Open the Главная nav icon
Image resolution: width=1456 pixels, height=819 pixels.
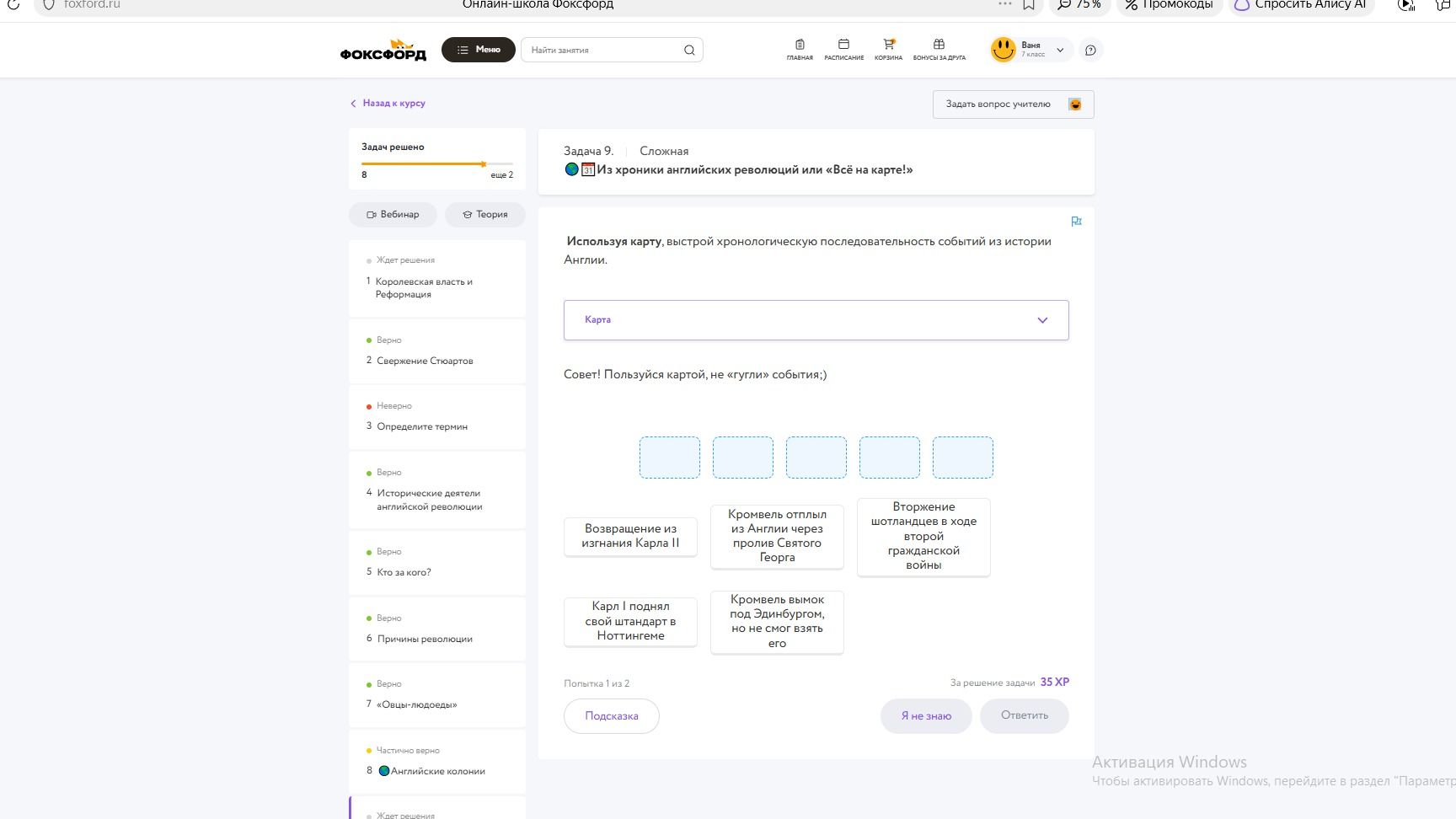[x=800, y=50]
